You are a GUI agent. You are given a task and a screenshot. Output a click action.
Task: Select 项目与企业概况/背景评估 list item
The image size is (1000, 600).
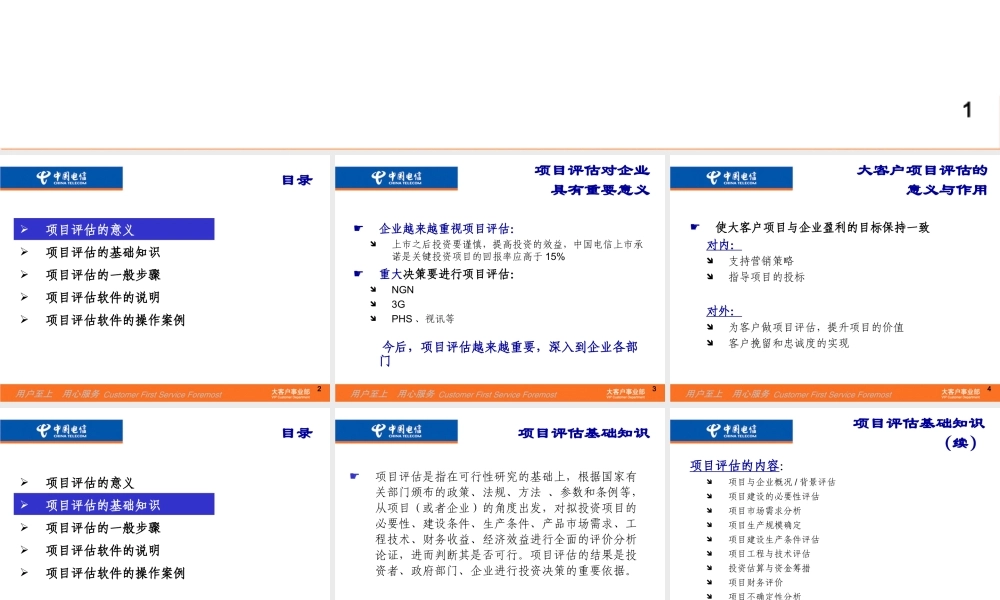(782, 483)
